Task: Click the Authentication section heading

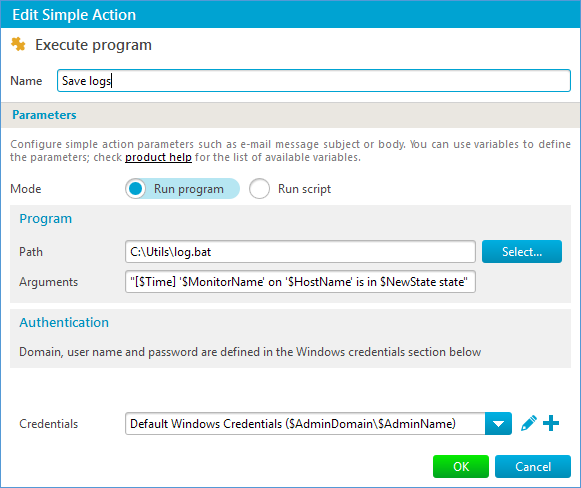Action: coord(64,322)
